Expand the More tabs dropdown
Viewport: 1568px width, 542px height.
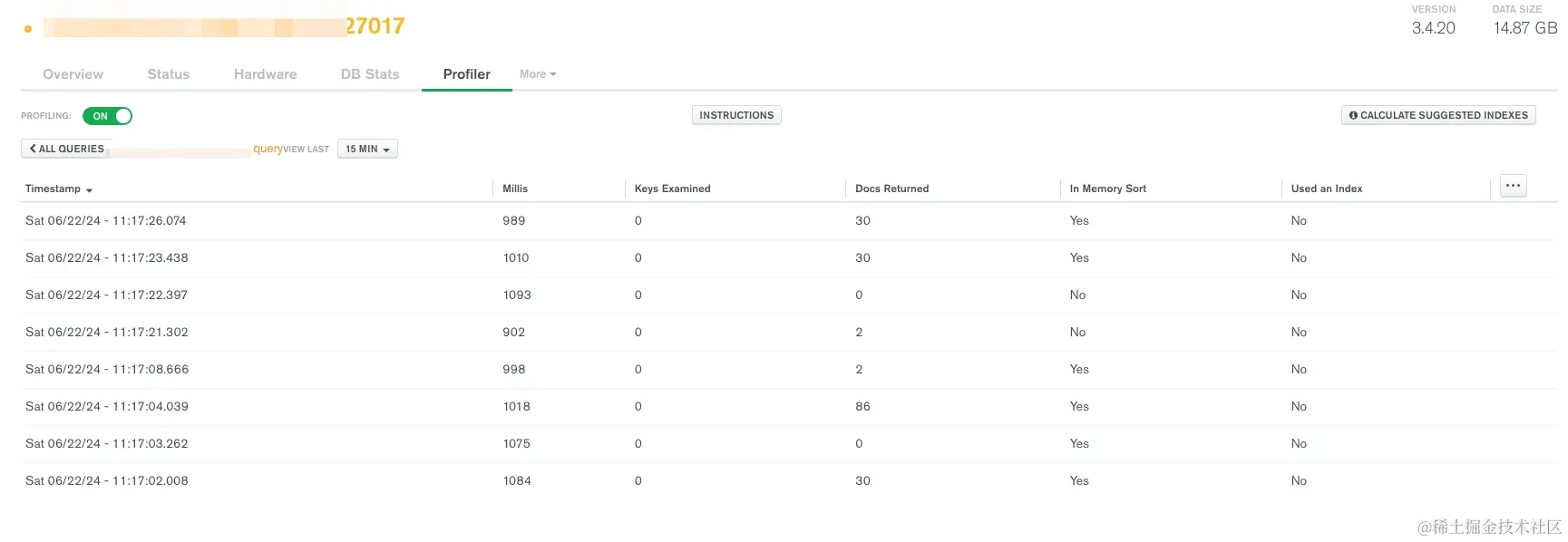538,74
